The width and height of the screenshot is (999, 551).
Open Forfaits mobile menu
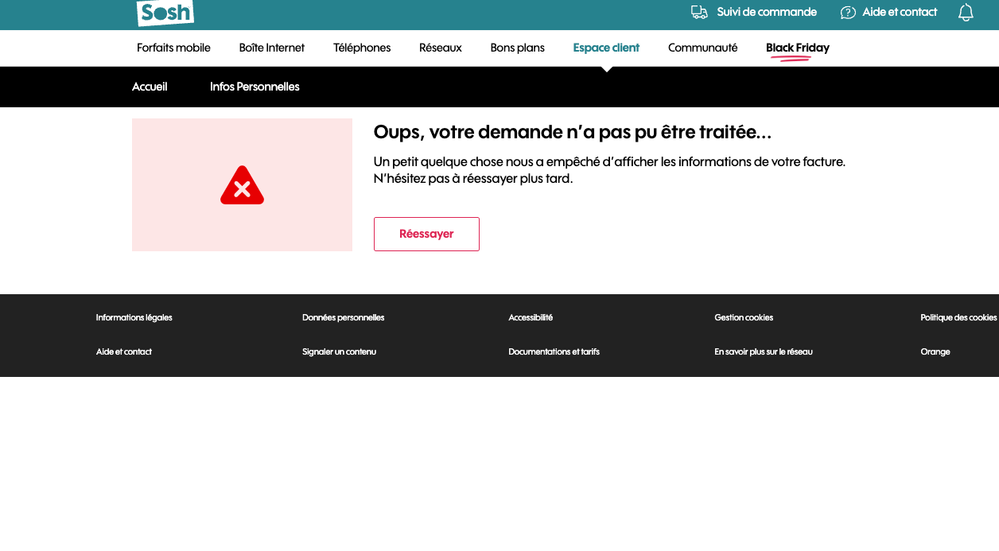pyautogui.click(x=173, y=48)
